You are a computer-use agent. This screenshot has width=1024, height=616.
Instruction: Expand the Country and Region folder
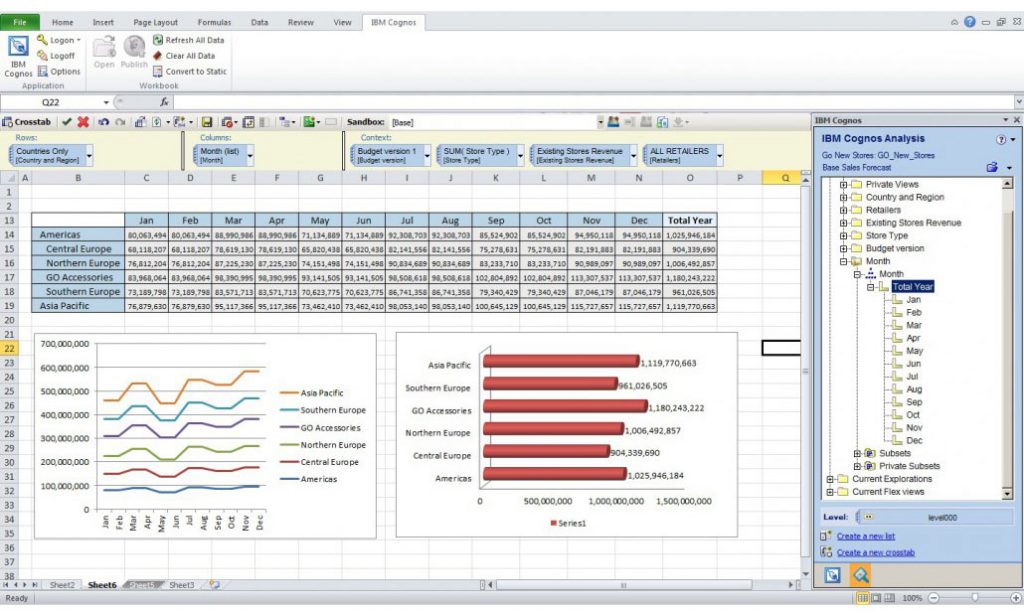tap(843, 197)
